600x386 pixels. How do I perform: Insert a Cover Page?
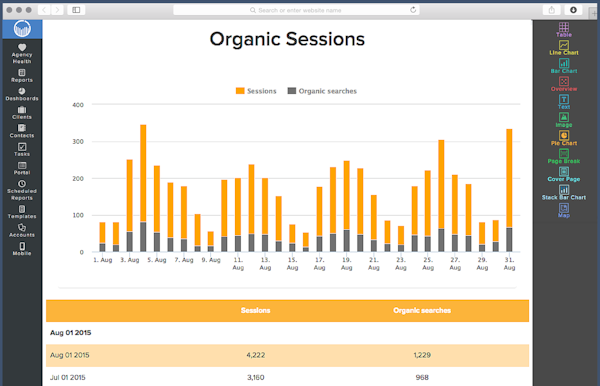564,174
